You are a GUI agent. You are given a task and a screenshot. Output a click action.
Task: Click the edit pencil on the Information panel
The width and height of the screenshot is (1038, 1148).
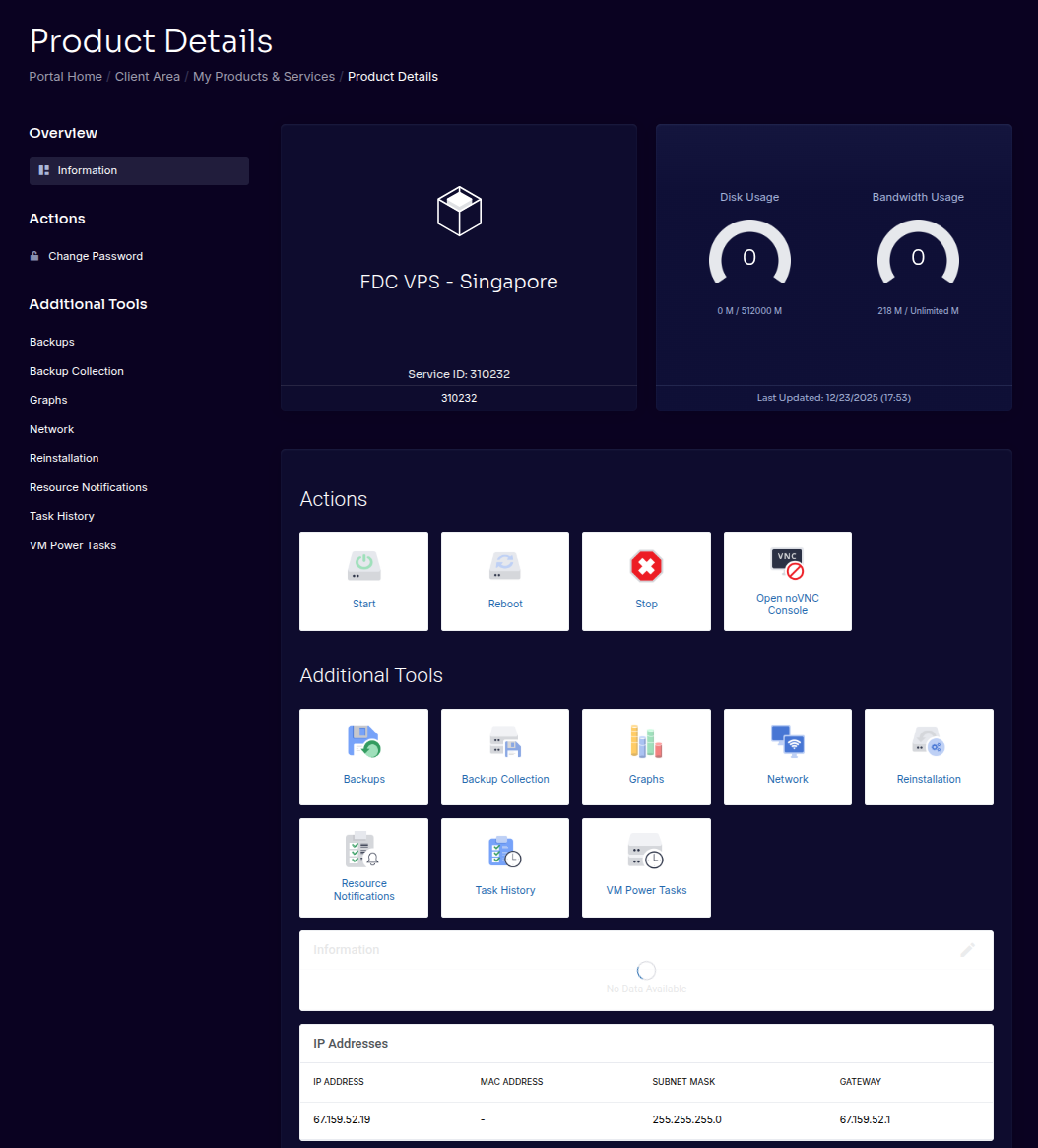tap(968, 949)
